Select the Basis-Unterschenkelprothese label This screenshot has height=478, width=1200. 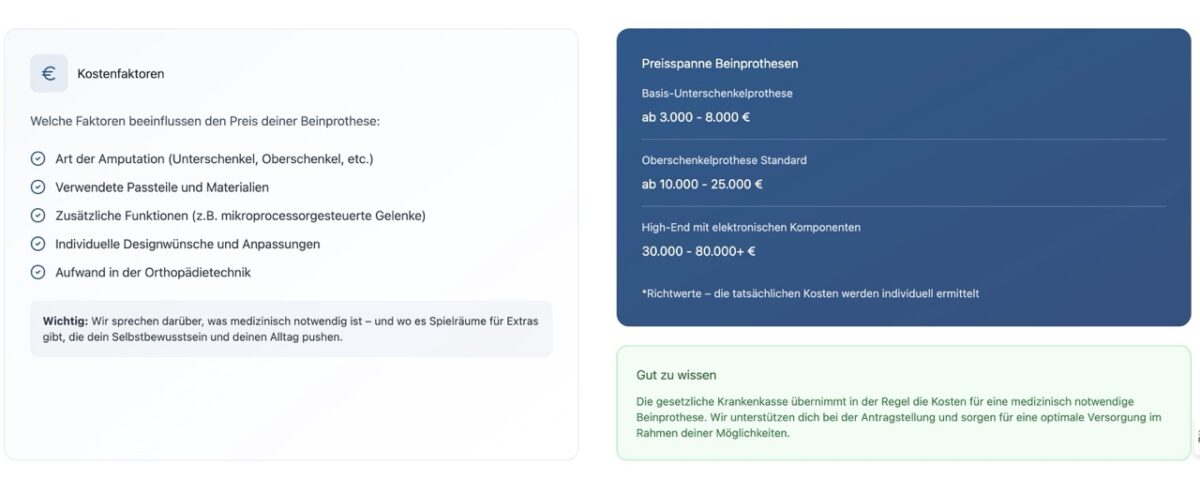717,93
